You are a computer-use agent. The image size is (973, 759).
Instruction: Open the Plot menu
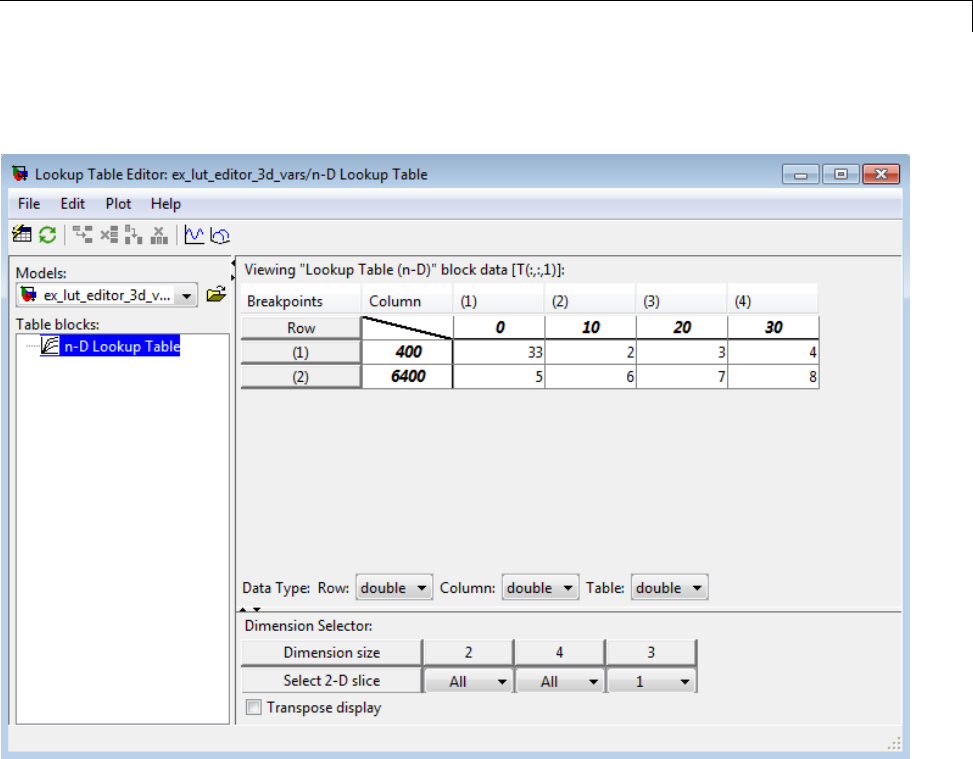[x=118, y=204]
